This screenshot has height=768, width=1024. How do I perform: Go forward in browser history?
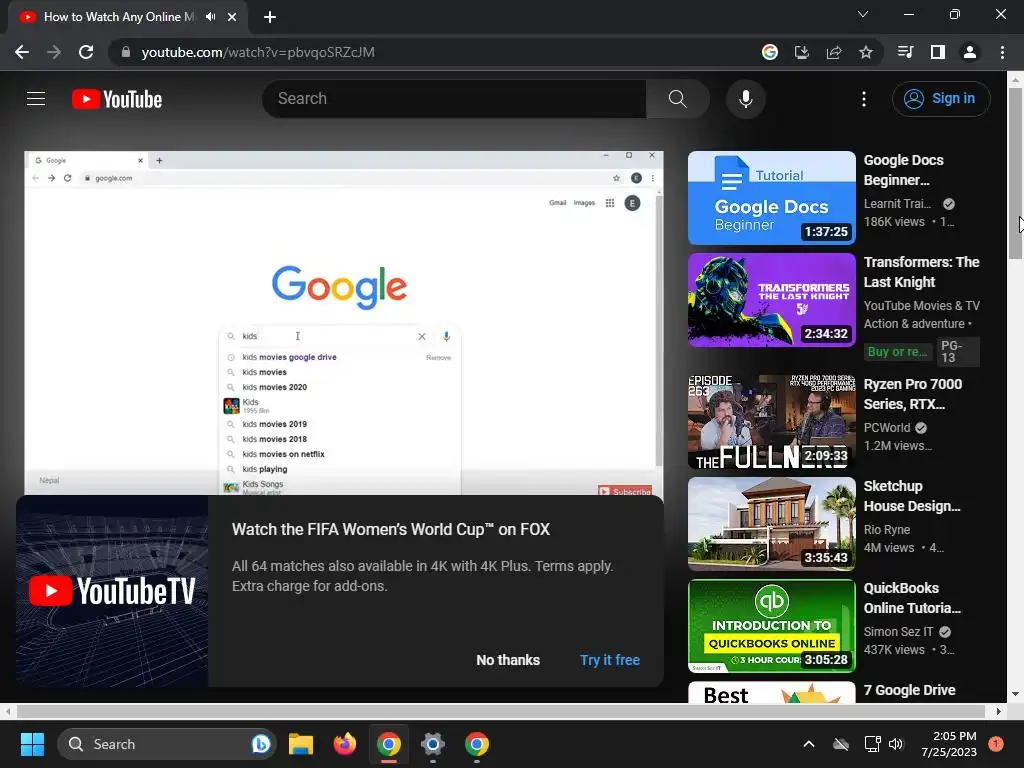coord(54,52)
